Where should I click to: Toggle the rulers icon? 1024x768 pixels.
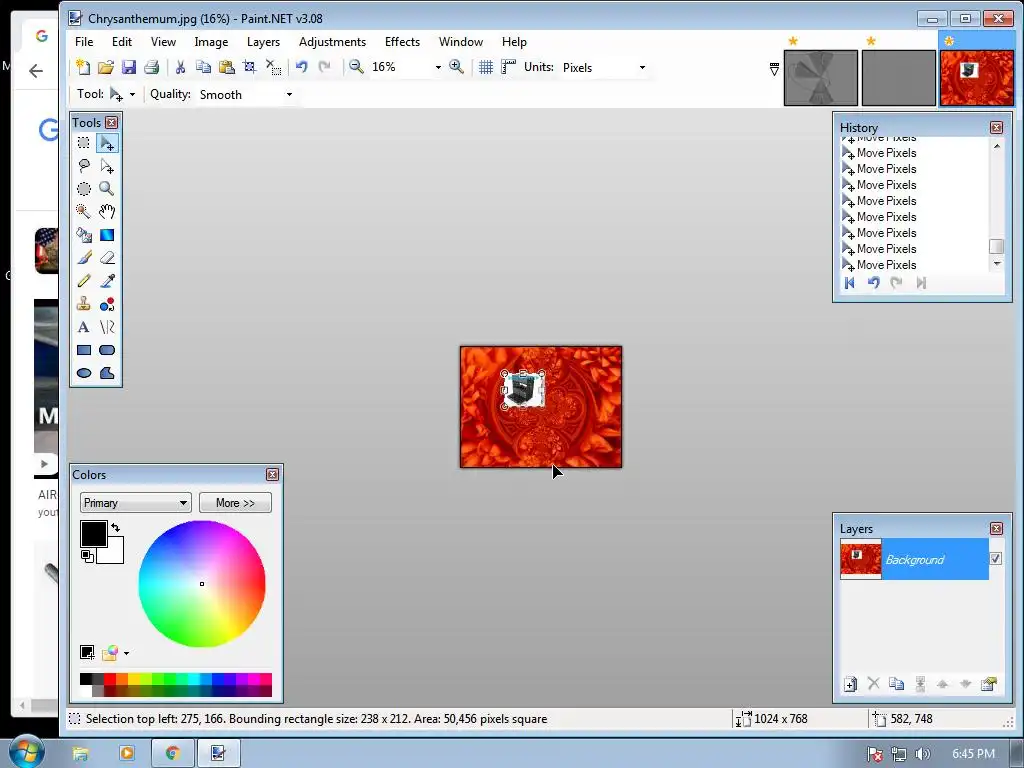[x=508, y=67]
